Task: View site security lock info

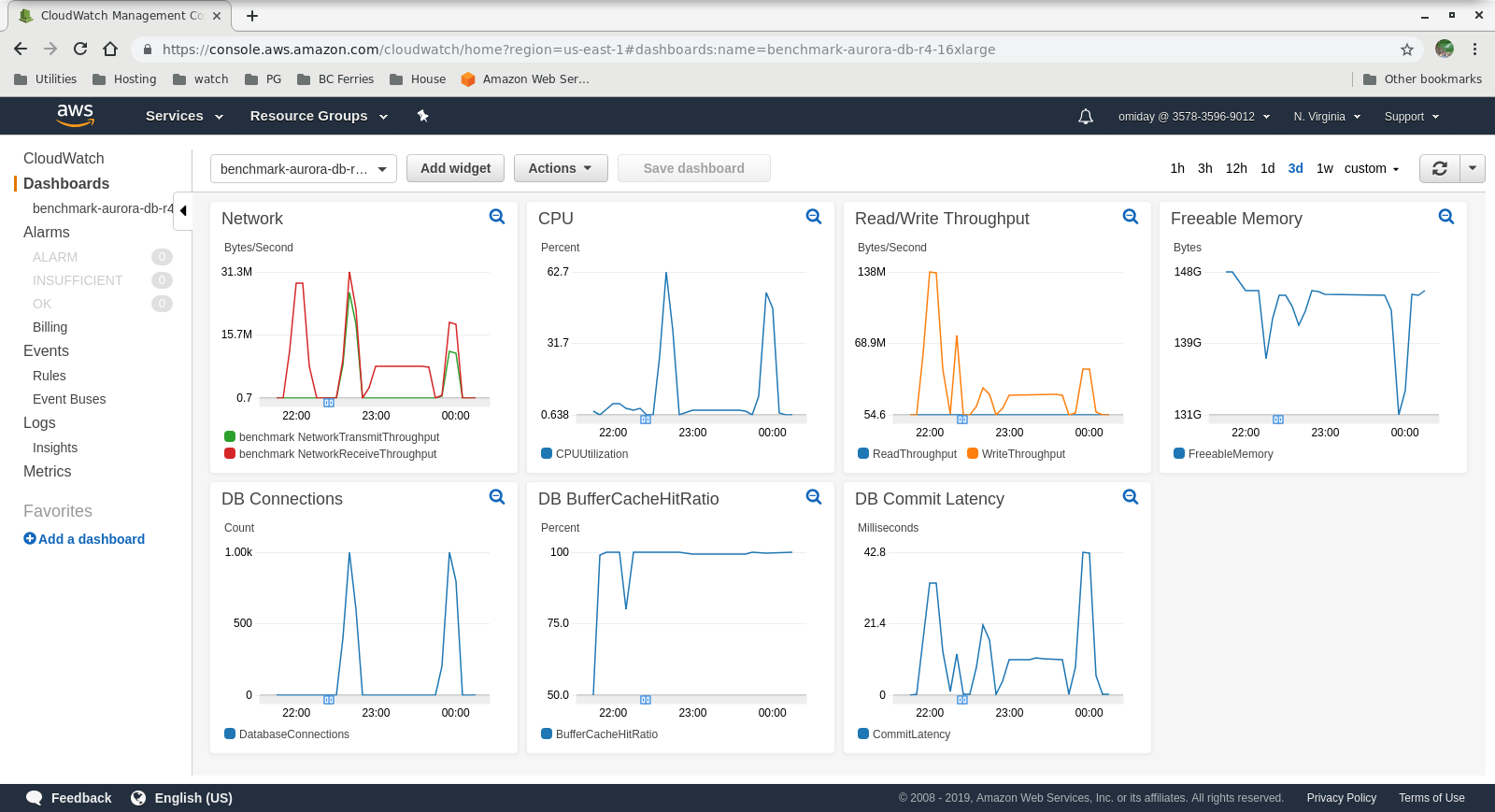Action: [148, 50]
